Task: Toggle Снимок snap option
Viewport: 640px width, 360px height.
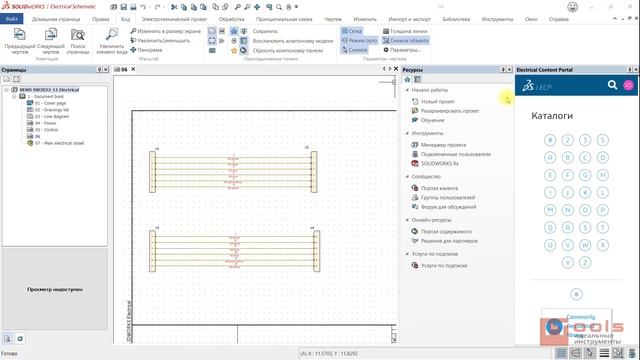Action: tap(354, 50)
